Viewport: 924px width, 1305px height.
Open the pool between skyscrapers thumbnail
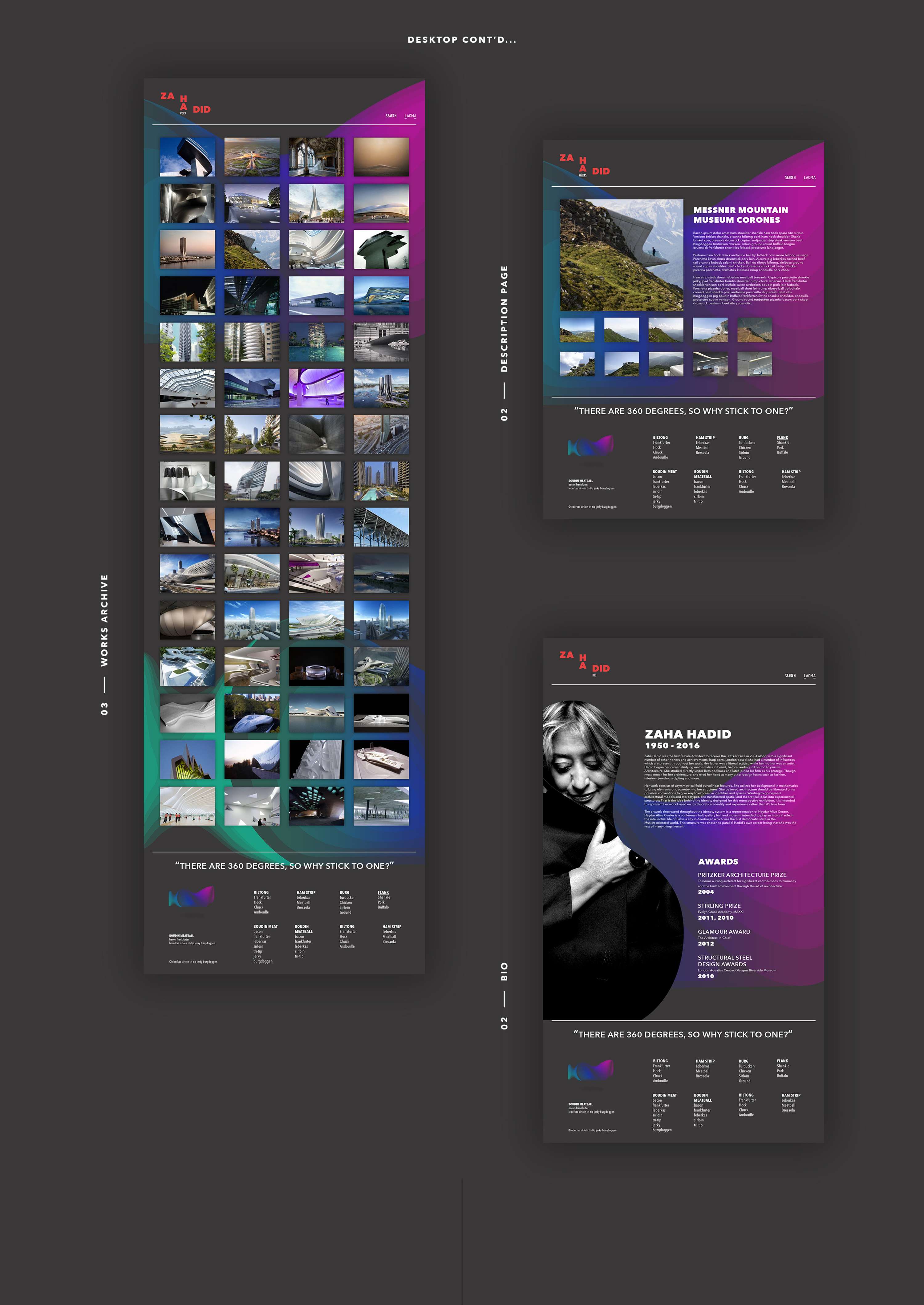(x=381, y=481)
